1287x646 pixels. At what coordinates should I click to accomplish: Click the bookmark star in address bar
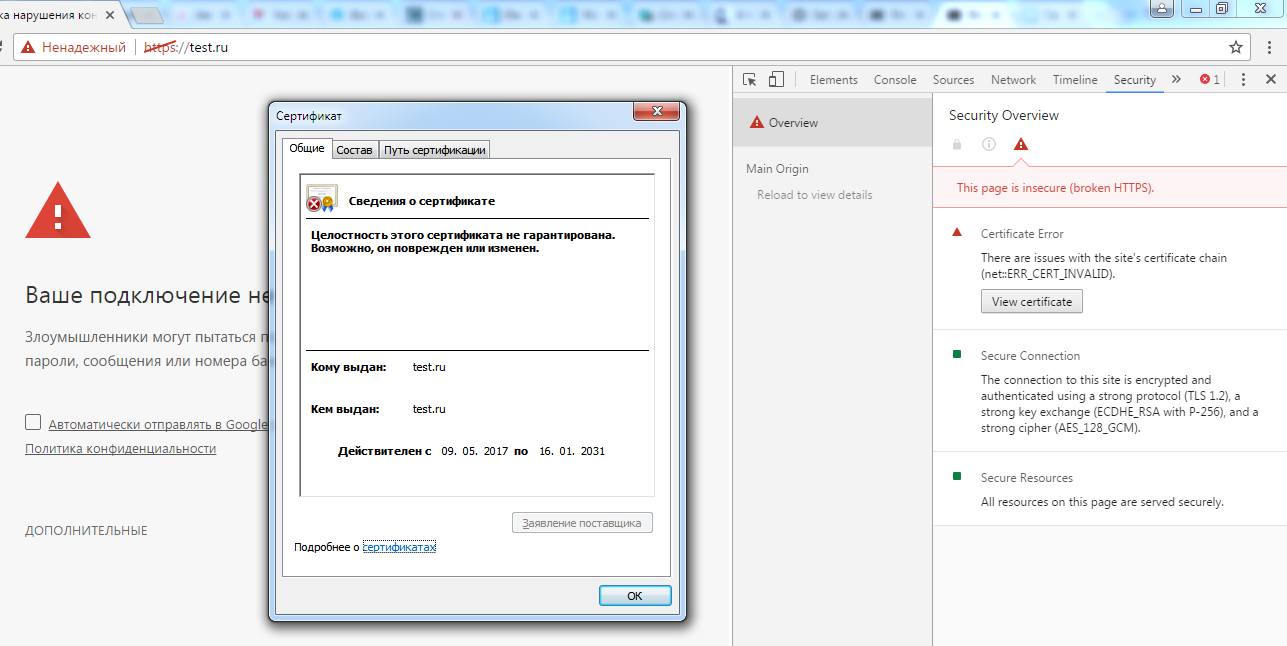pos(1236,47)
